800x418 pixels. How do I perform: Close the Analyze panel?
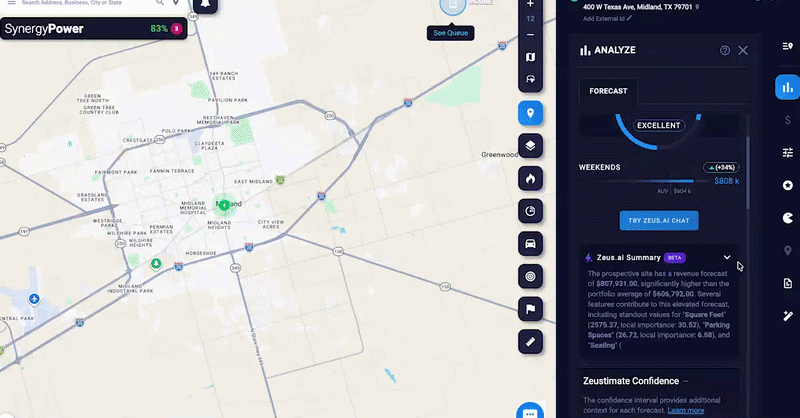point(743,50)
